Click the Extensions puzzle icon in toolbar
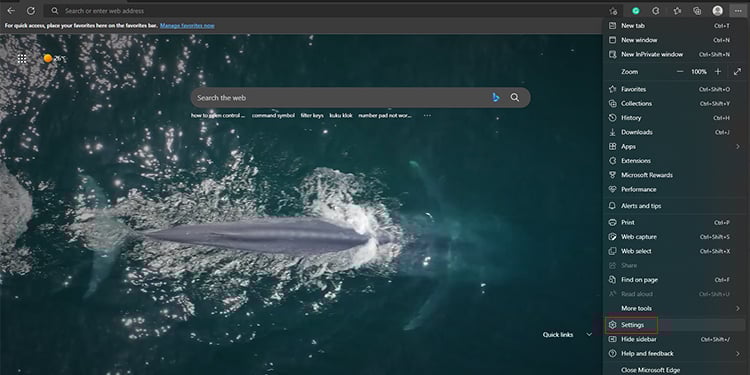The width and height of the screenshot is (750, 375). pyautogui.click(x=656, y=11)
